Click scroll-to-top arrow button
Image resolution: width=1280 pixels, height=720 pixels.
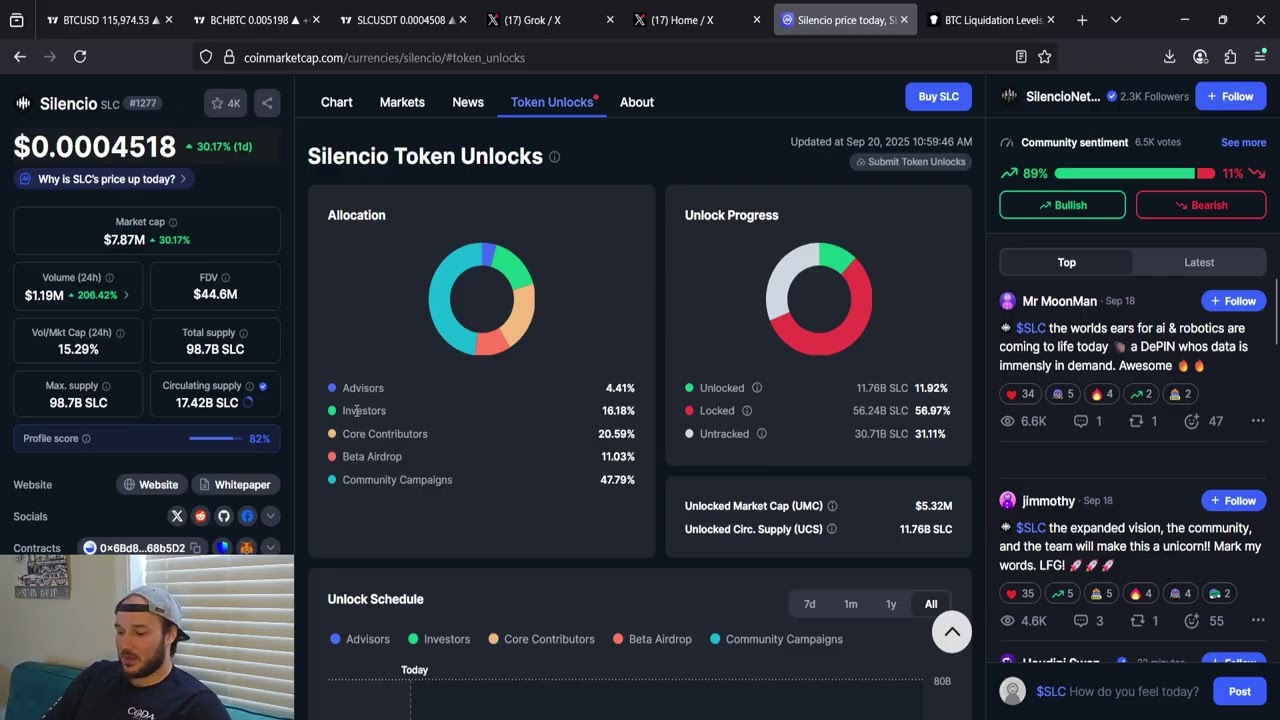952,632
